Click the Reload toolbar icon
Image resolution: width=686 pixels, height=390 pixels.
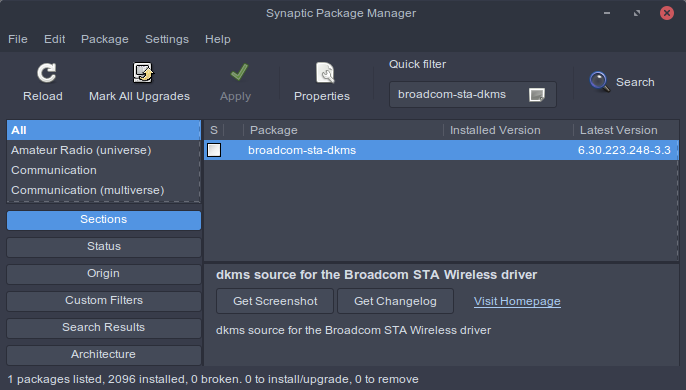46,73
